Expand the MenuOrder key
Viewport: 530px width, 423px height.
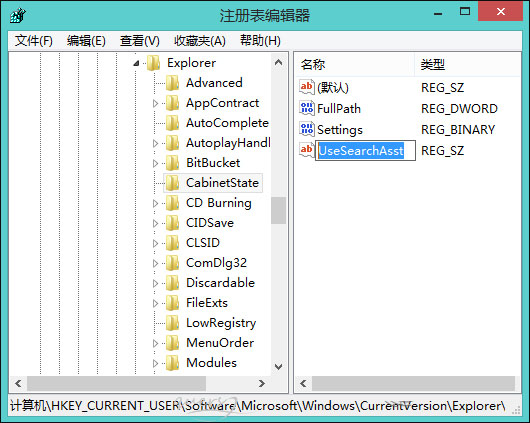point(155,343)
